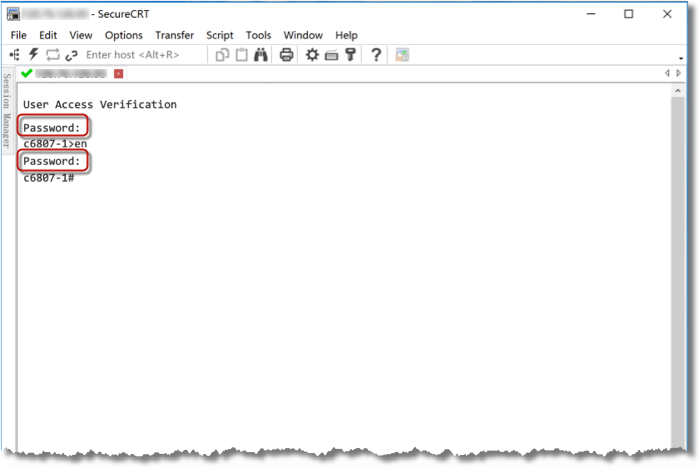The image size is (700, 469).
Task: Minimize the SecureCRT window
Action: coord(591,14)
